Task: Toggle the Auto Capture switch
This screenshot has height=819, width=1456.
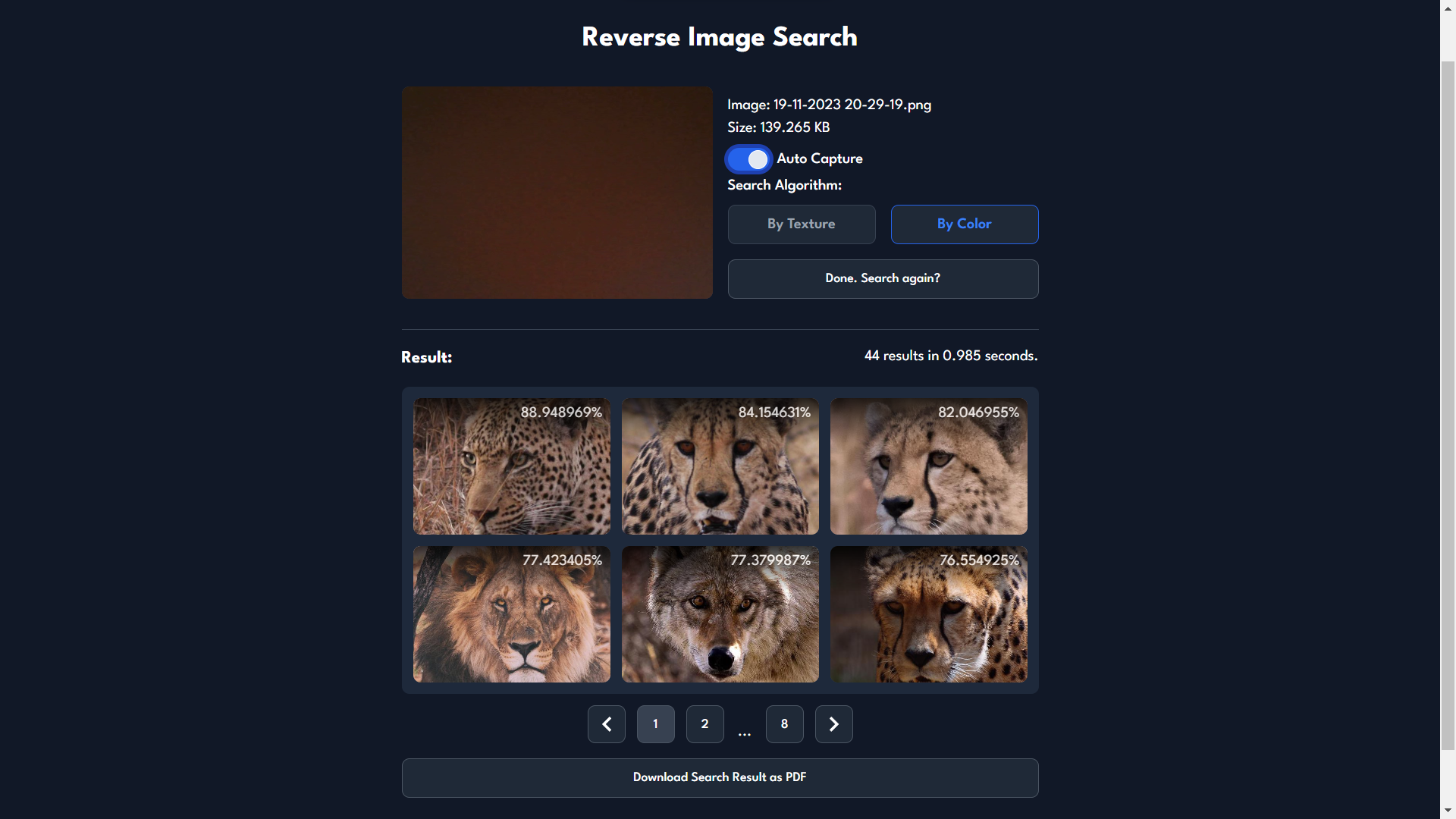Action: click(748, 159)
